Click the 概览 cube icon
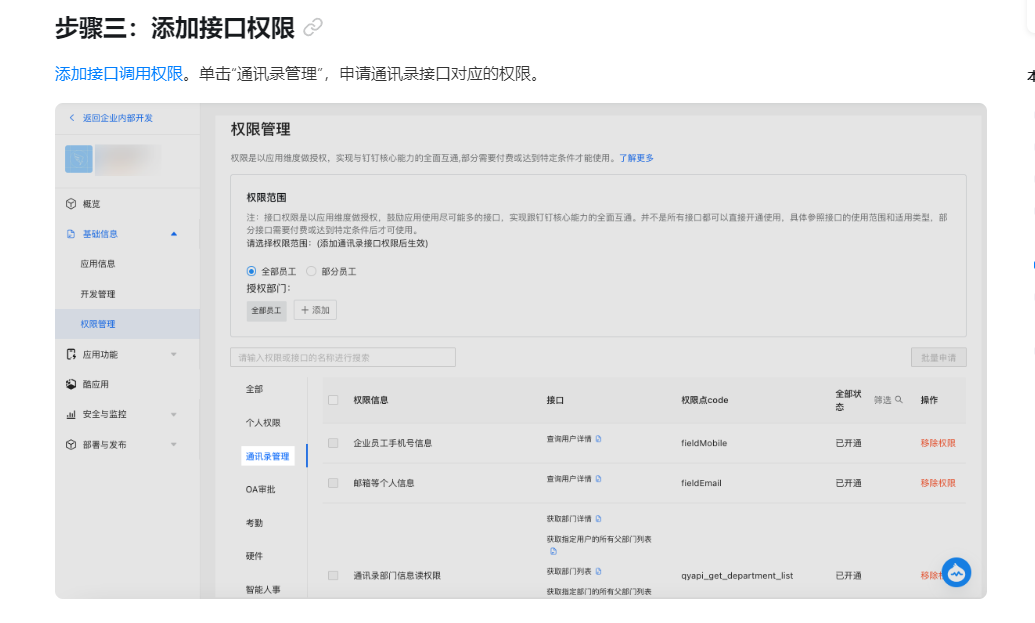Image resolution: width=1035 pixels, height=623 pixels. [x=71, y=204]
